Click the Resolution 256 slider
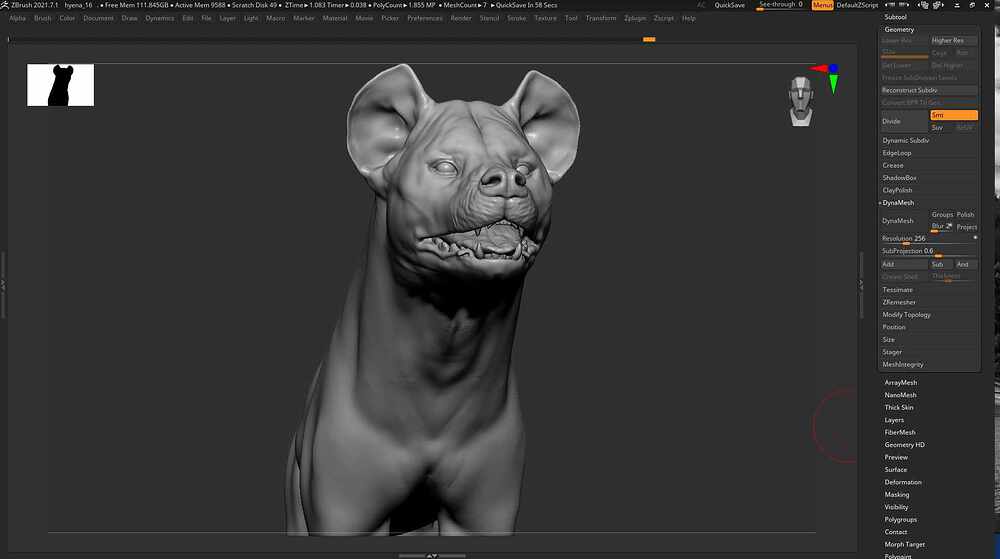Image resolution: width=1000 pixels, height=559 pixels. 926,238
